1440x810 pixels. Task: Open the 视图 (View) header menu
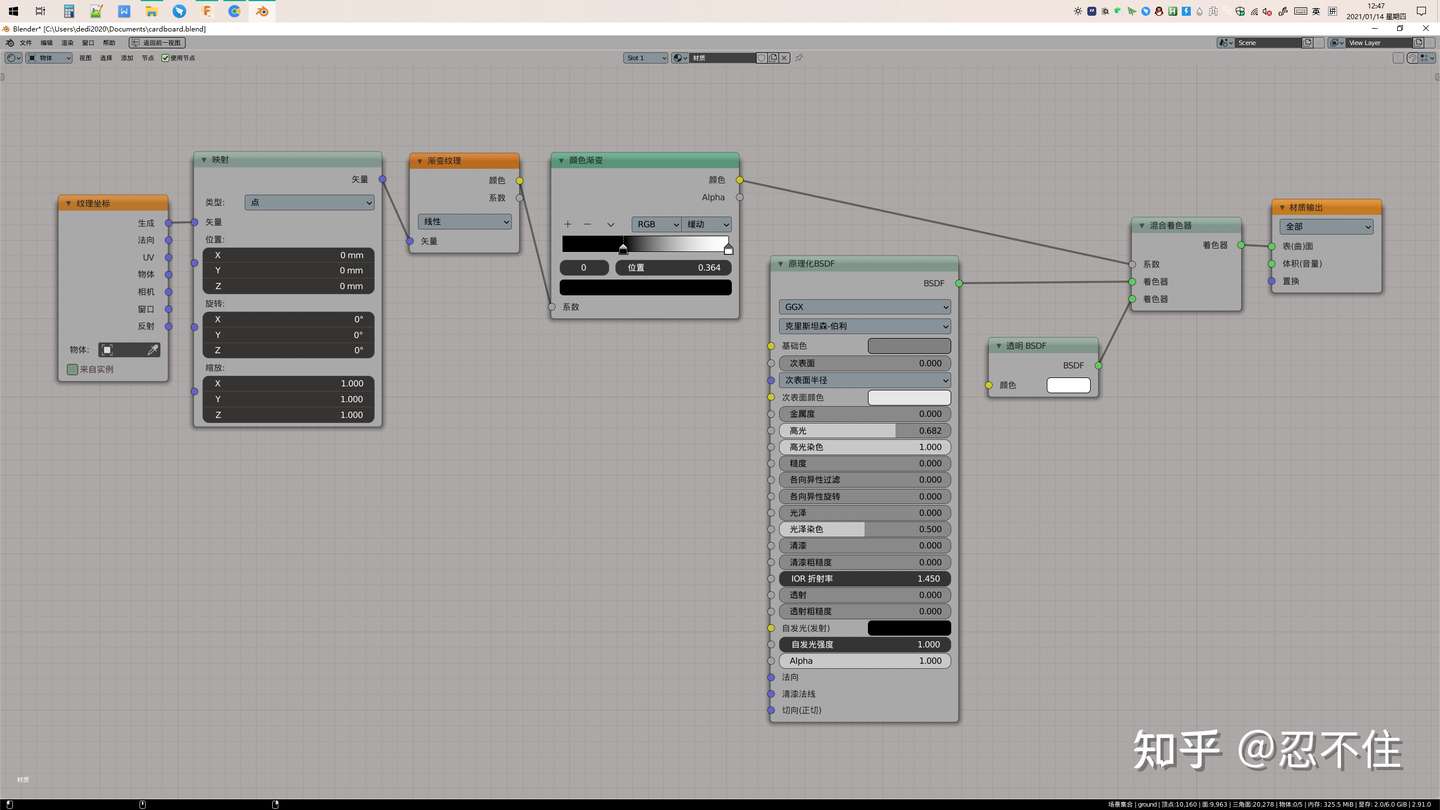pos(86,58)
